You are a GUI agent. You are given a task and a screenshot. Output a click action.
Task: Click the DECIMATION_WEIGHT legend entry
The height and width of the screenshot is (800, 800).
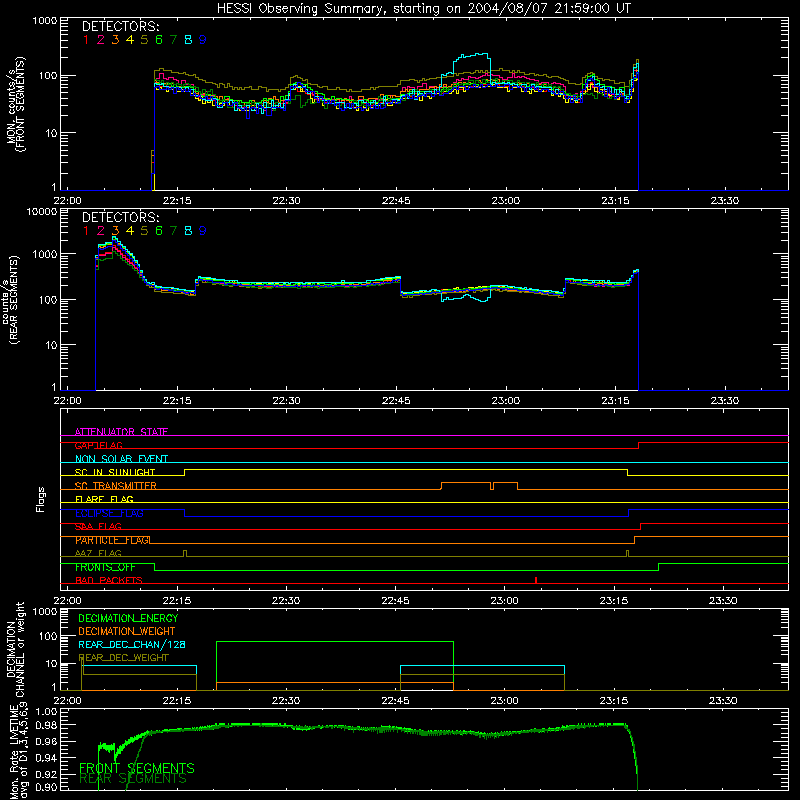tap(127, 632)
